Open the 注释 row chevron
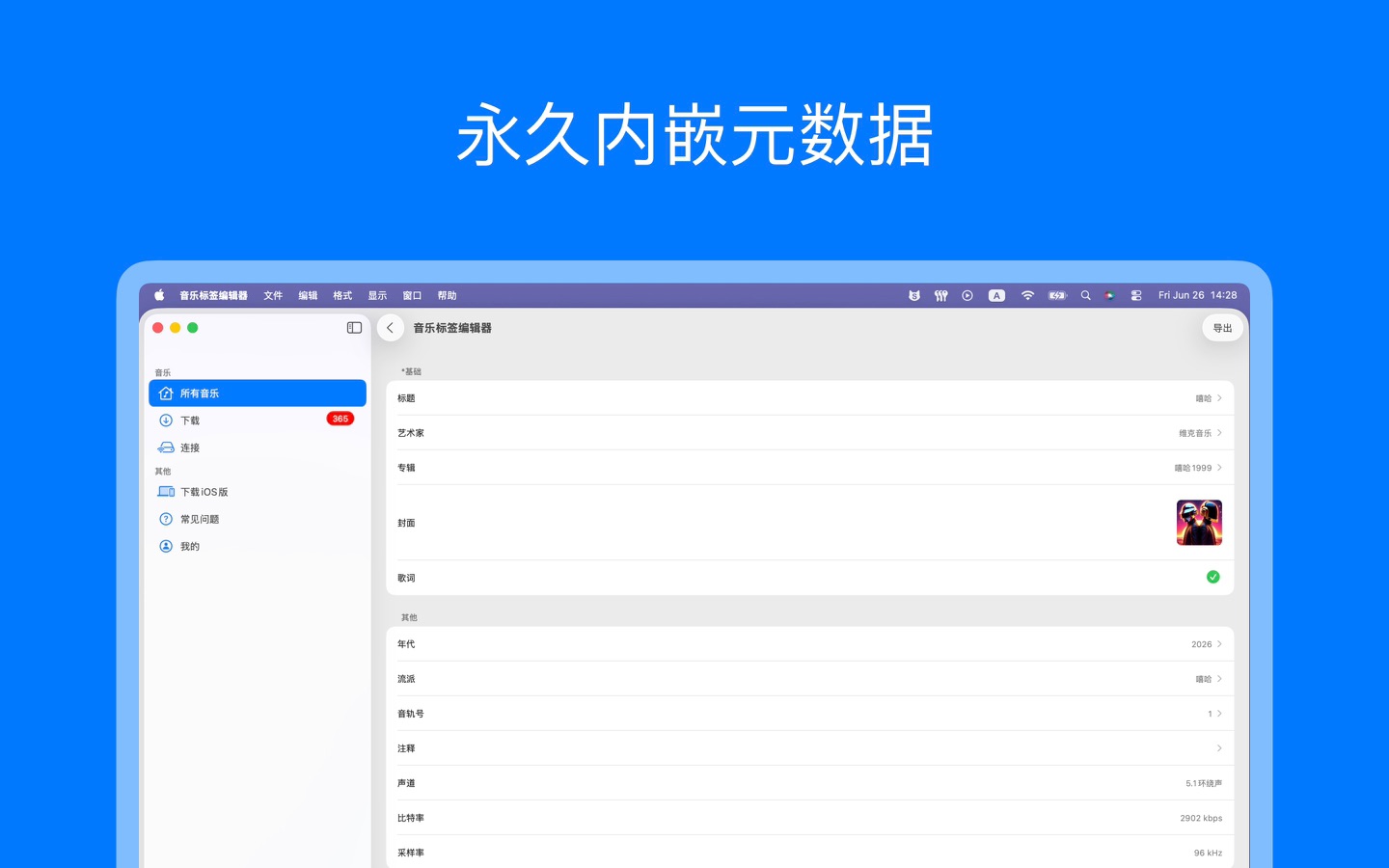Image resolution: width=1389 pixels, height=868 pixels. (x=1219, y=748)
